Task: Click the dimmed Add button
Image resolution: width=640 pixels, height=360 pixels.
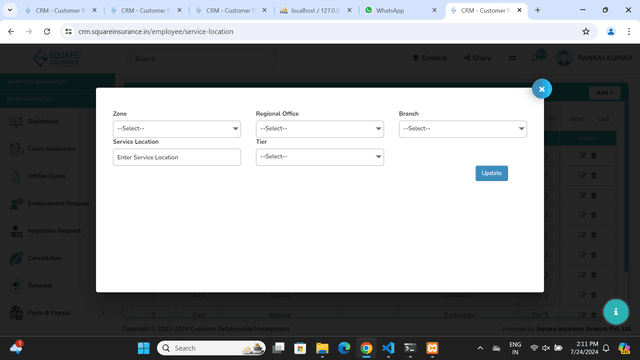Action: 604,93
